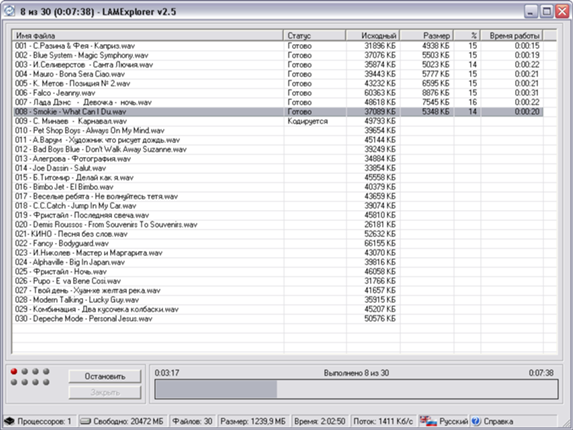Click the Кодируется status of file 009

point(307,121)
